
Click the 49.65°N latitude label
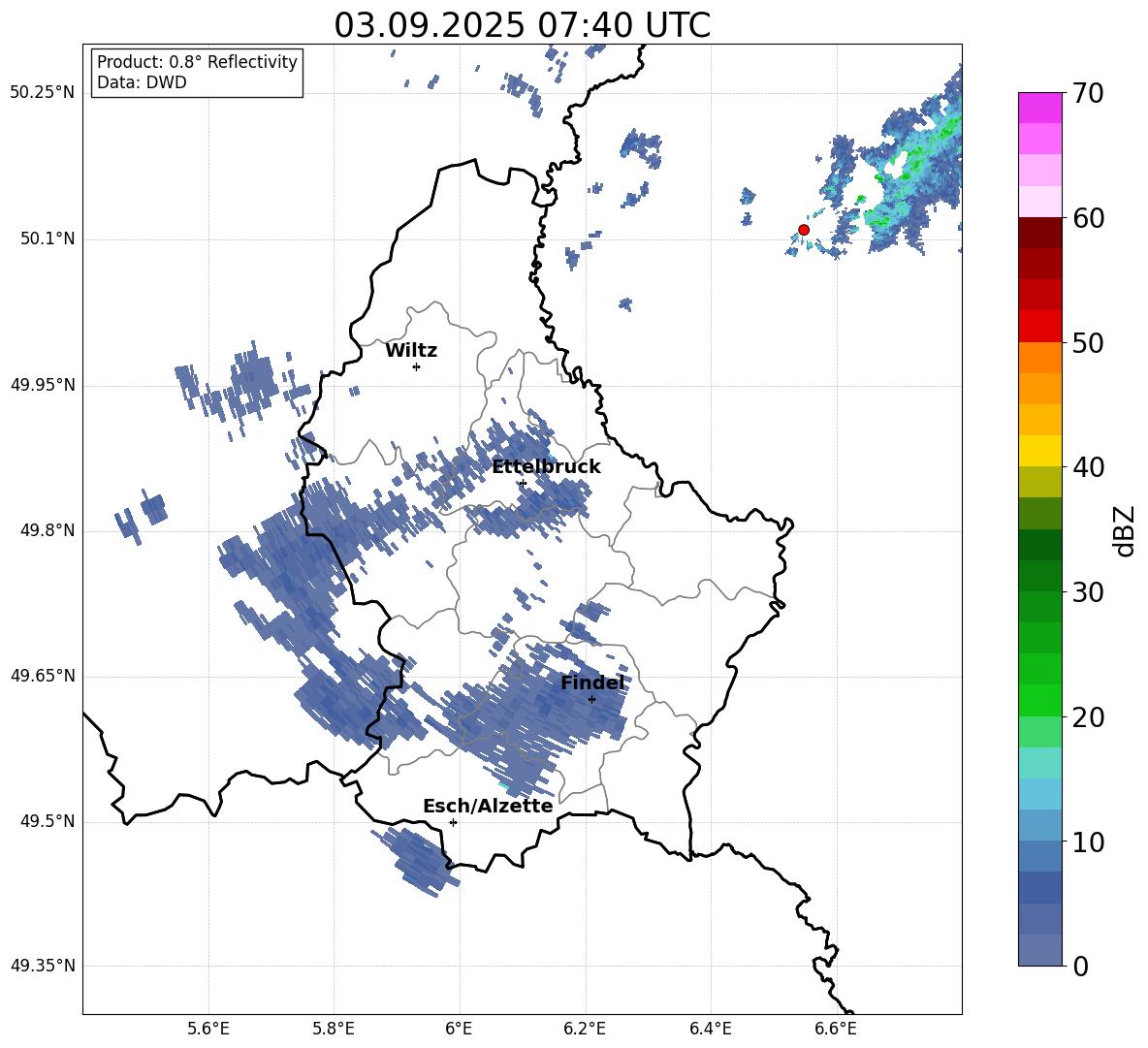point(43,676)
